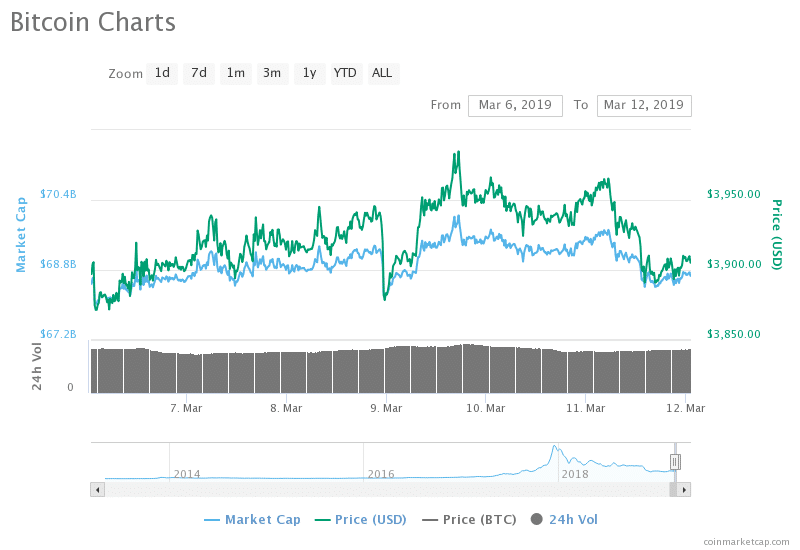Click the $67.2B market cap axis label
The height and width of the screenshot is (550, 800).
58,334
